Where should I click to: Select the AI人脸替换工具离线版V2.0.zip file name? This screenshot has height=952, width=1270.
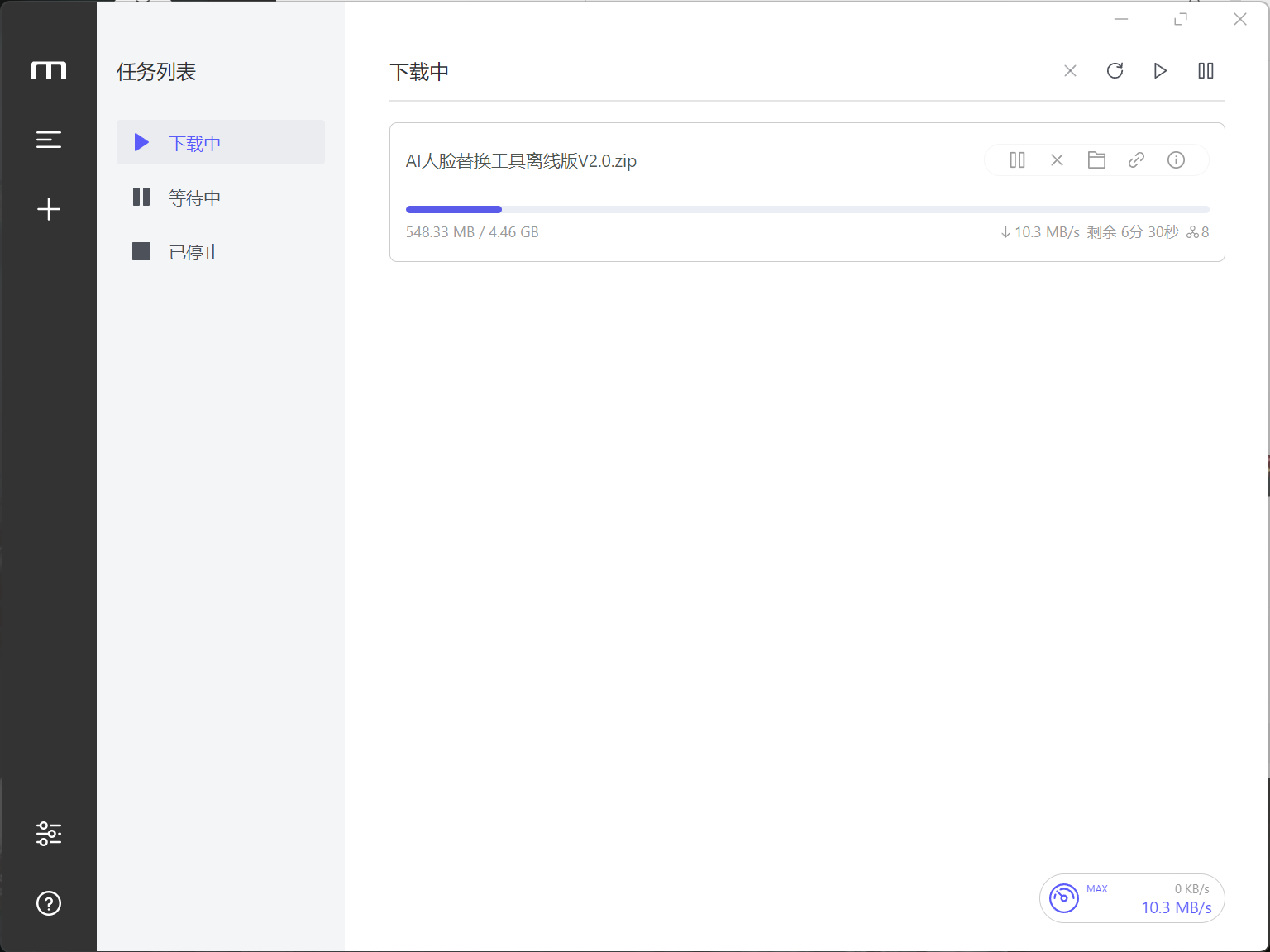pos(521,161)
